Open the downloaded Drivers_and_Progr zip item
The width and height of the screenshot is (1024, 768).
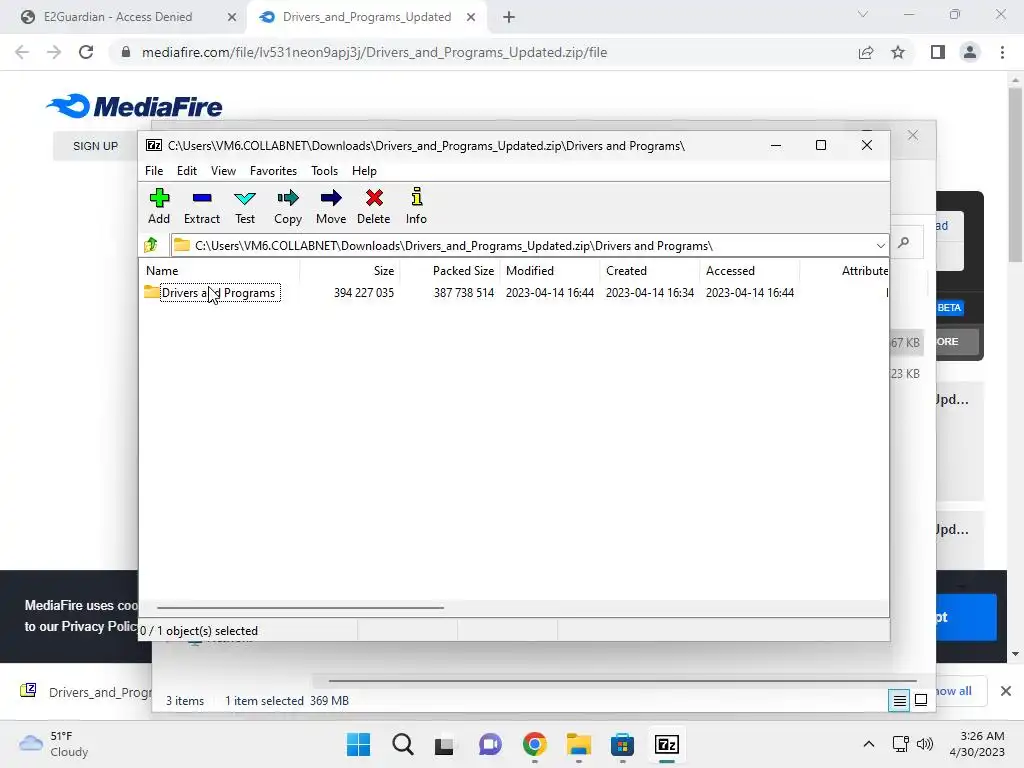pos(85,692)
